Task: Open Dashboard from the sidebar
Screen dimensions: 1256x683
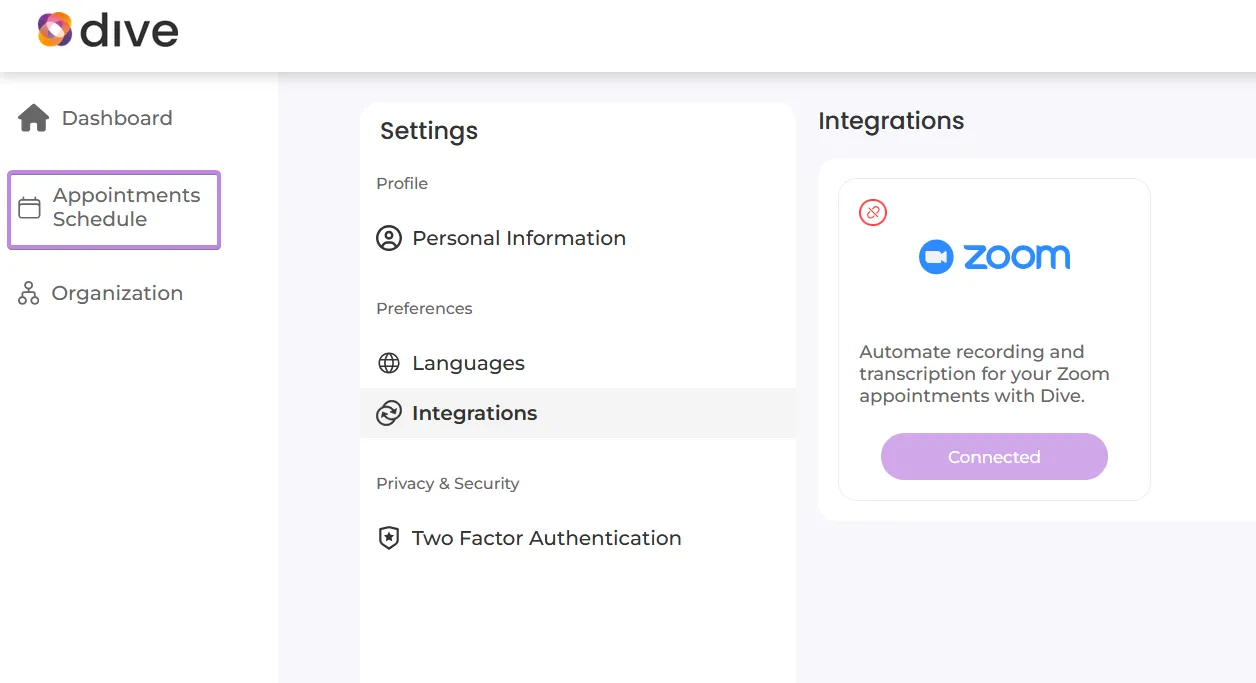Action: (x=117, y=118)
